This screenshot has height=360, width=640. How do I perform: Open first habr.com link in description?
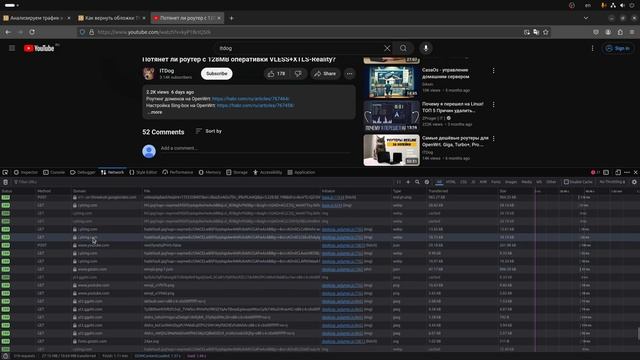(x=251, y=99)
